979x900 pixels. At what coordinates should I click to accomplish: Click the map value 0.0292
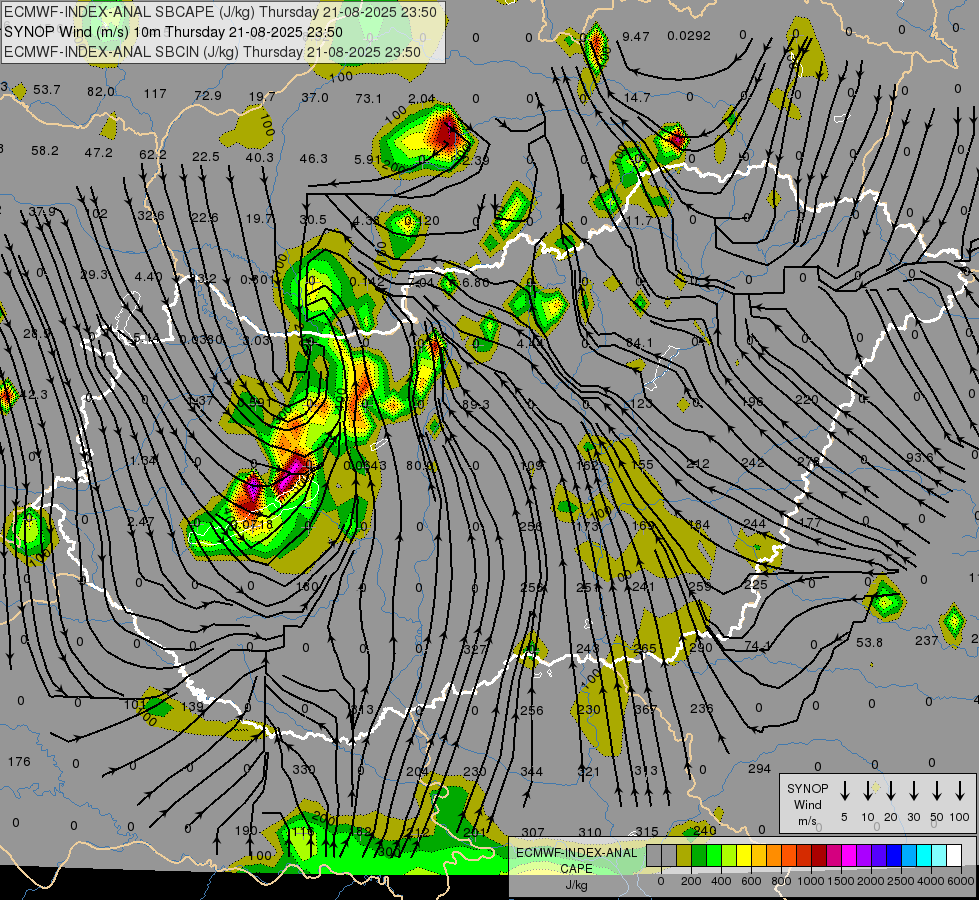point(689,36)
